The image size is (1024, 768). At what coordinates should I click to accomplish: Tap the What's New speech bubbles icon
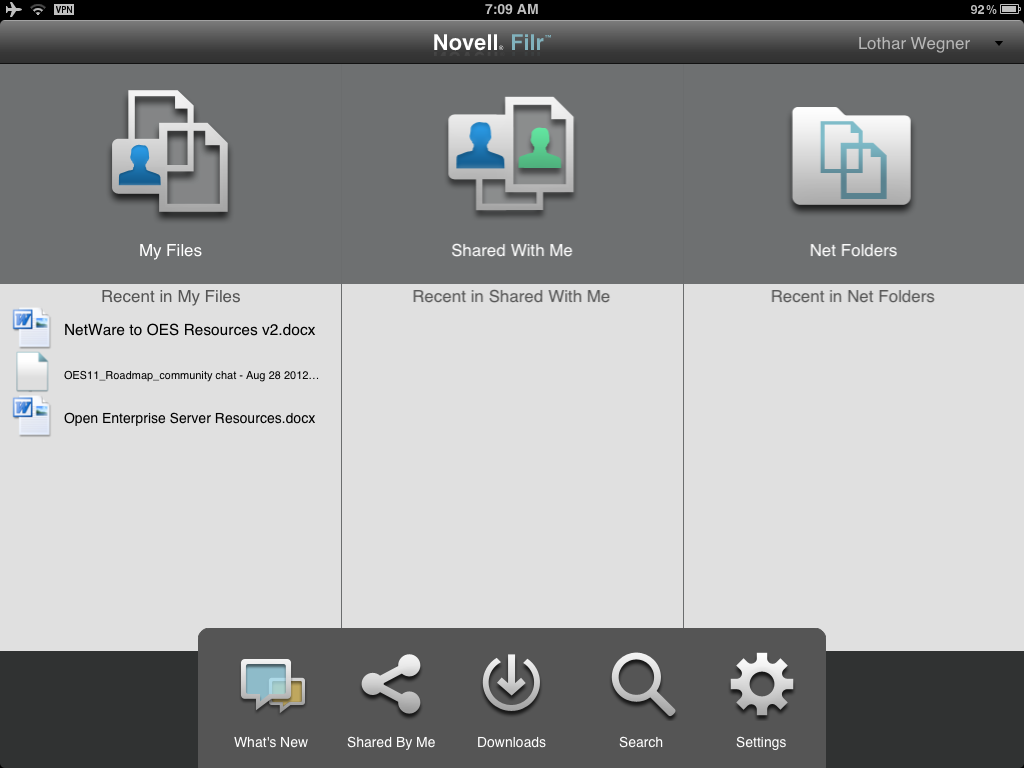pos(272,685)
